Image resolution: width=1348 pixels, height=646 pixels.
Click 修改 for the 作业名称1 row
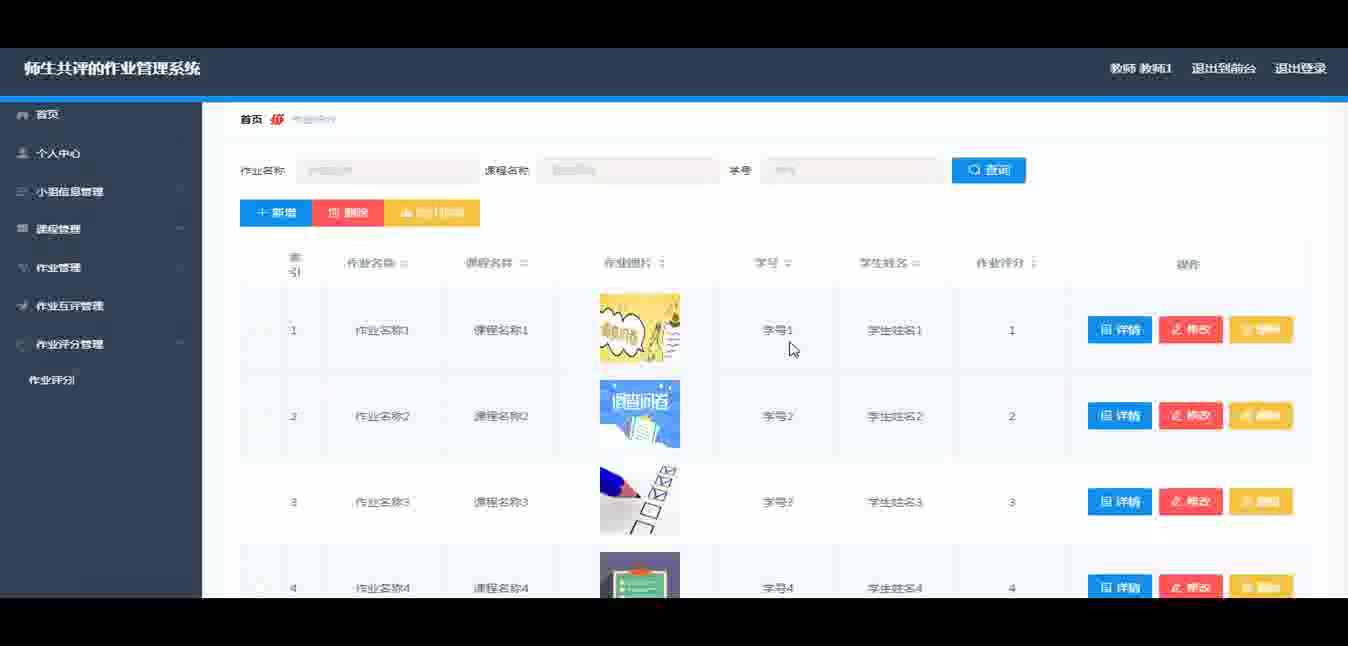pos(1191,330)
